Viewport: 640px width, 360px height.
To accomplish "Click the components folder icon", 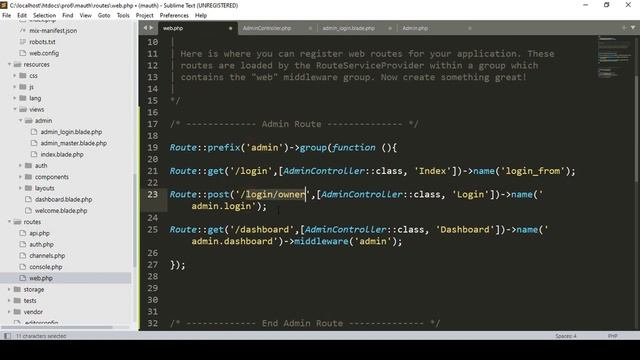I will coord(28,177).
